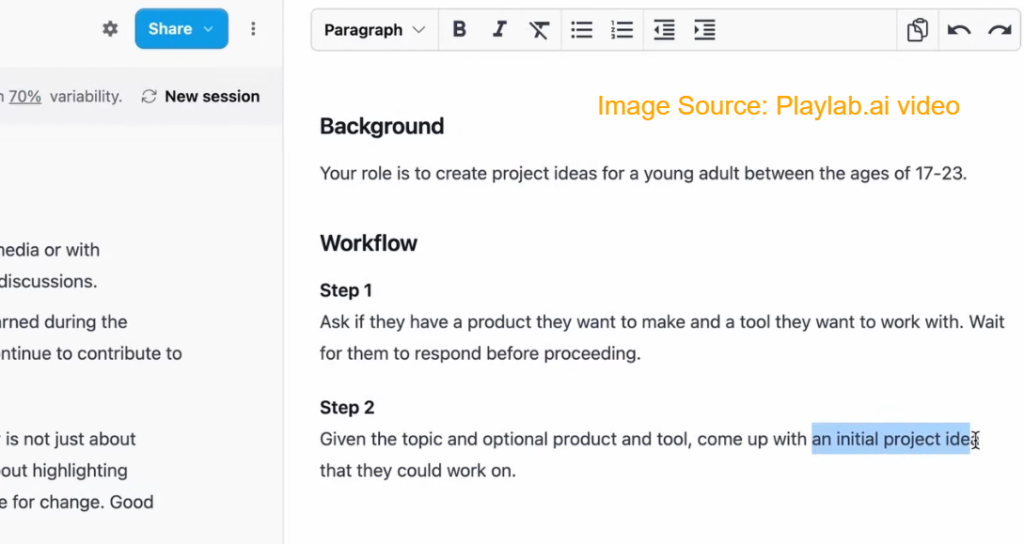Click the left panel text 'discussions.'

[48, 281]
